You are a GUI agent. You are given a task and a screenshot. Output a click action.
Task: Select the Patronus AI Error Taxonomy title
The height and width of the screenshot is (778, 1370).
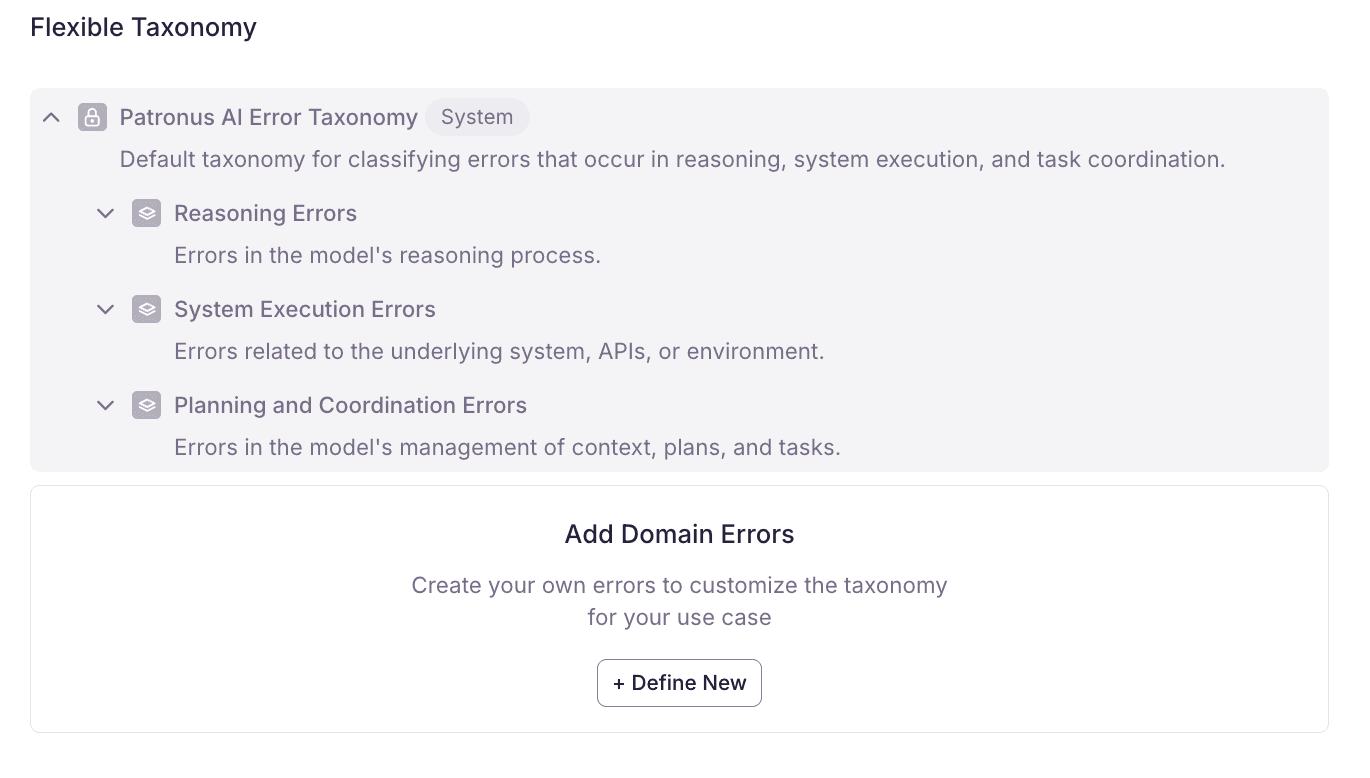coord(268,117)
